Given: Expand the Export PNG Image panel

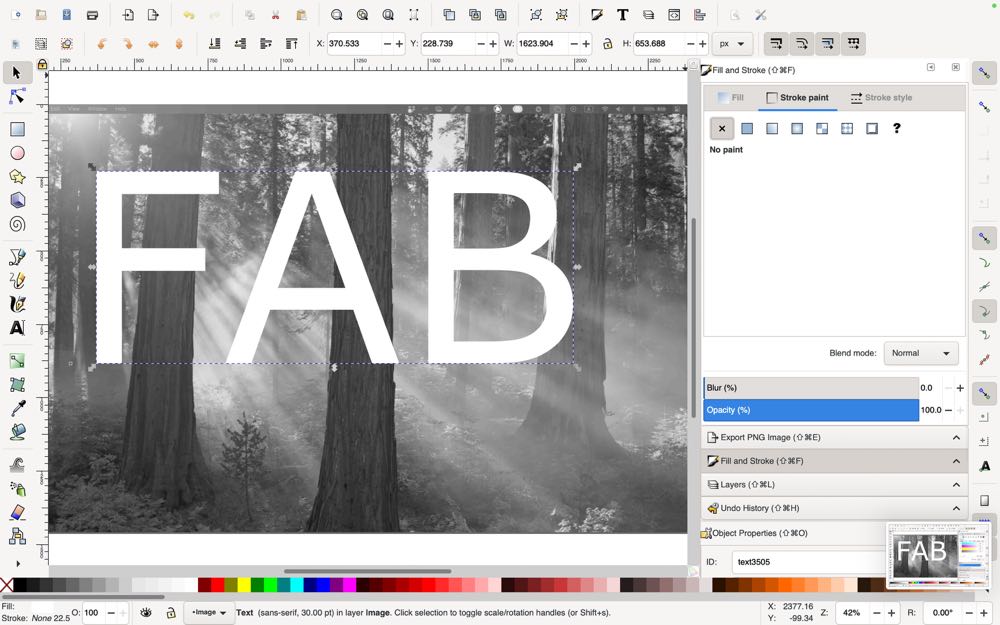Looking at the screenshot, I should point(834,438).
